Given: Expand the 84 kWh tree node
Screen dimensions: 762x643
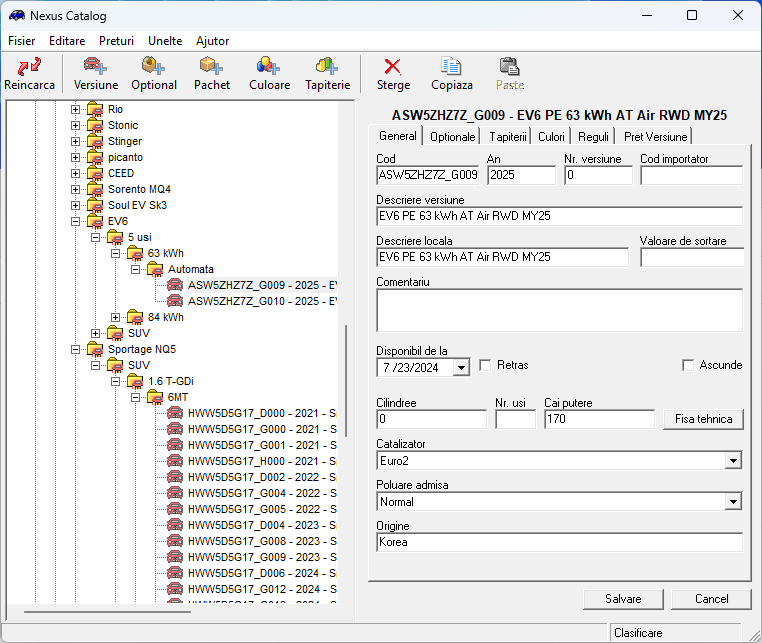Looking at the screenshot, I should (115, 317).
